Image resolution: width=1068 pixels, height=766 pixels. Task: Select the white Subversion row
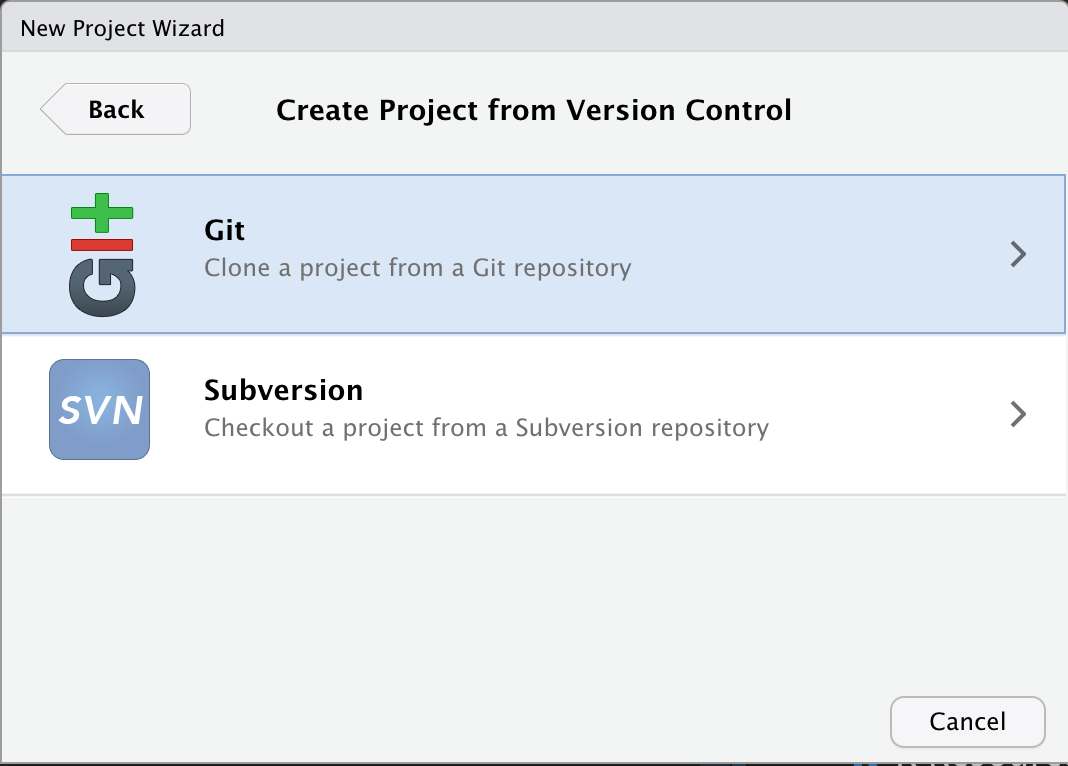coord(534,414)
